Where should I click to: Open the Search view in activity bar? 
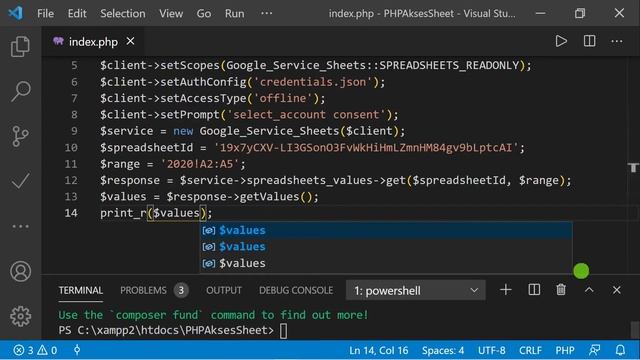point(20,91)
